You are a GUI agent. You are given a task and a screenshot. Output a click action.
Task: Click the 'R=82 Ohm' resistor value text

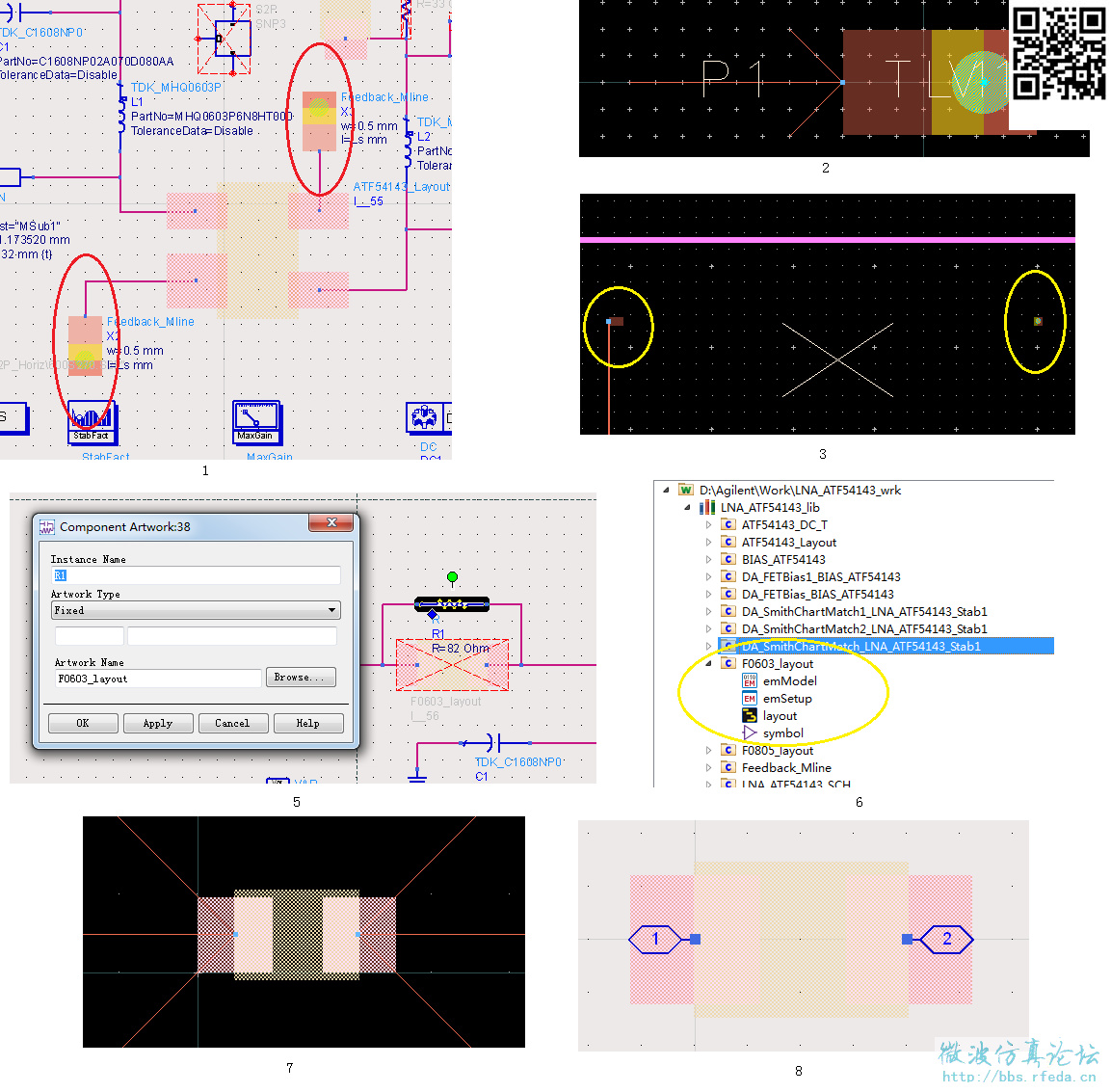click(461, 649)
